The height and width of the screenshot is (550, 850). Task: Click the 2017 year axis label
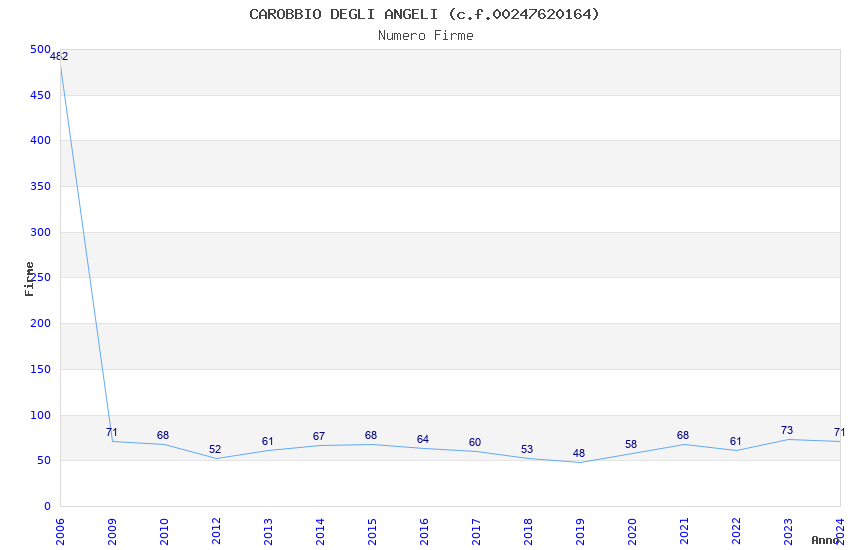coord(476,532)
